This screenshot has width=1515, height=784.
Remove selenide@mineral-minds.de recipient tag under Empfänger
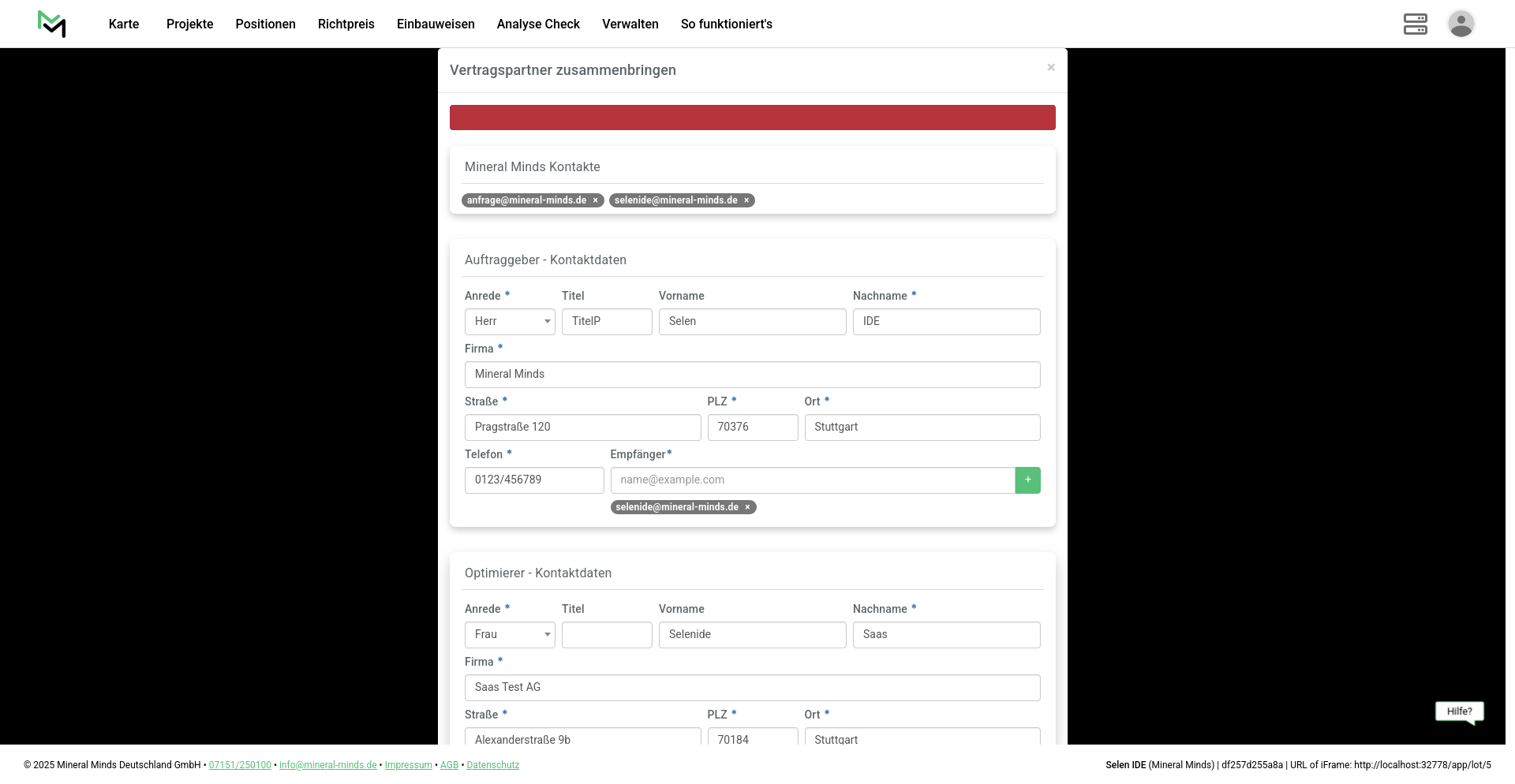click(x=747, y=507)
